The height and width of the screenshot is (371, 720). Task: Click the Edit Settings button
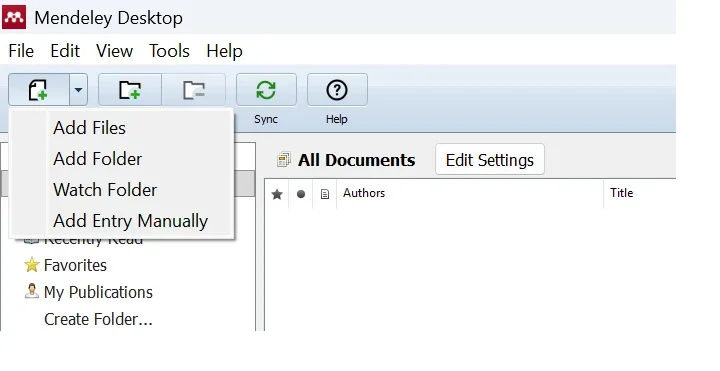click(489, 160)
